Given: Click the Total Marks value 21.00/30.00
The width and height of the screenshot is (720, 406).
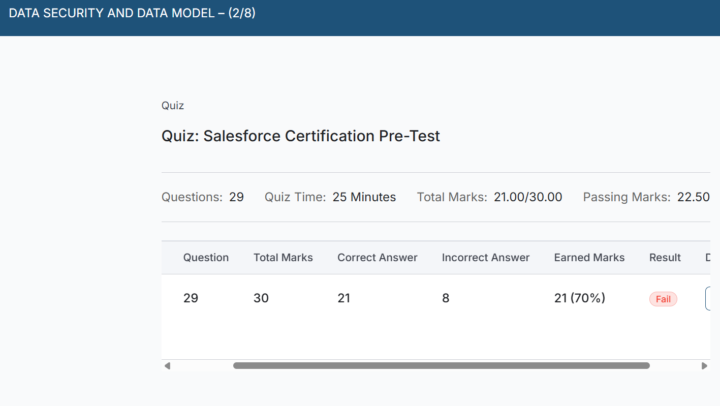Looking at the screenshot, I should pyautogui.click(x=528, y=197).
